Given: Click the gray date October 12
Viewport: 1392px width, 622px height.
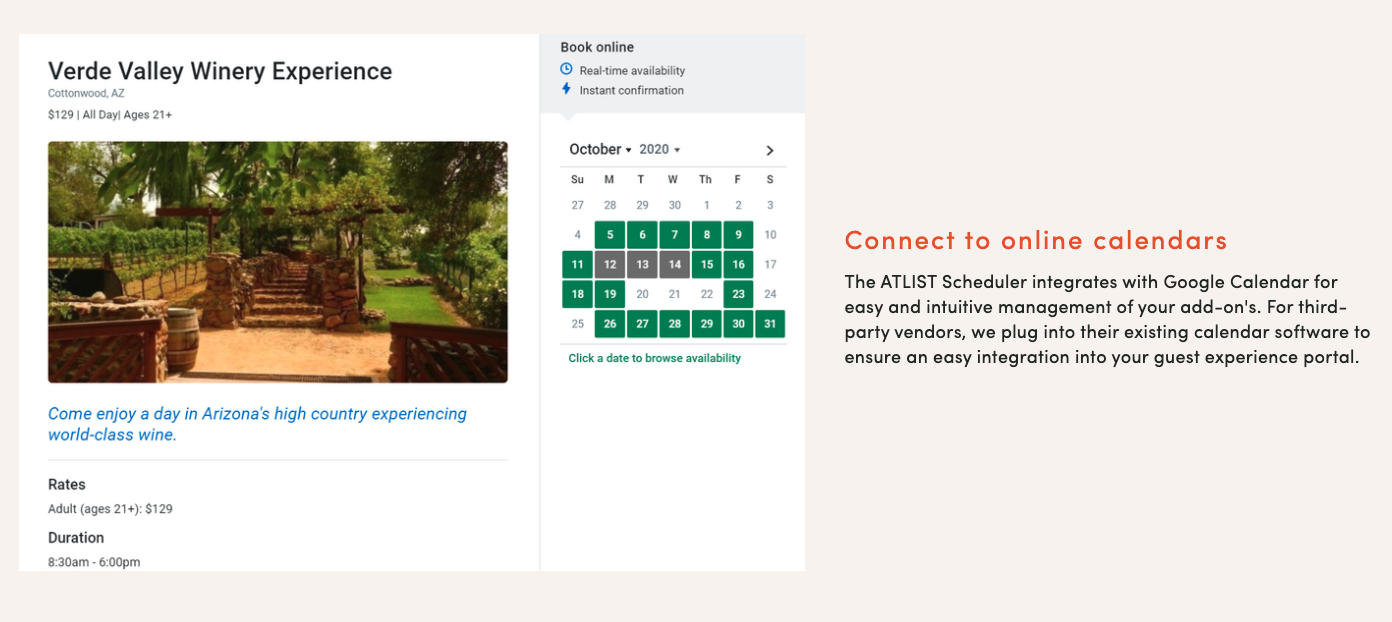Looking at the screenshot, I should 610,265.
